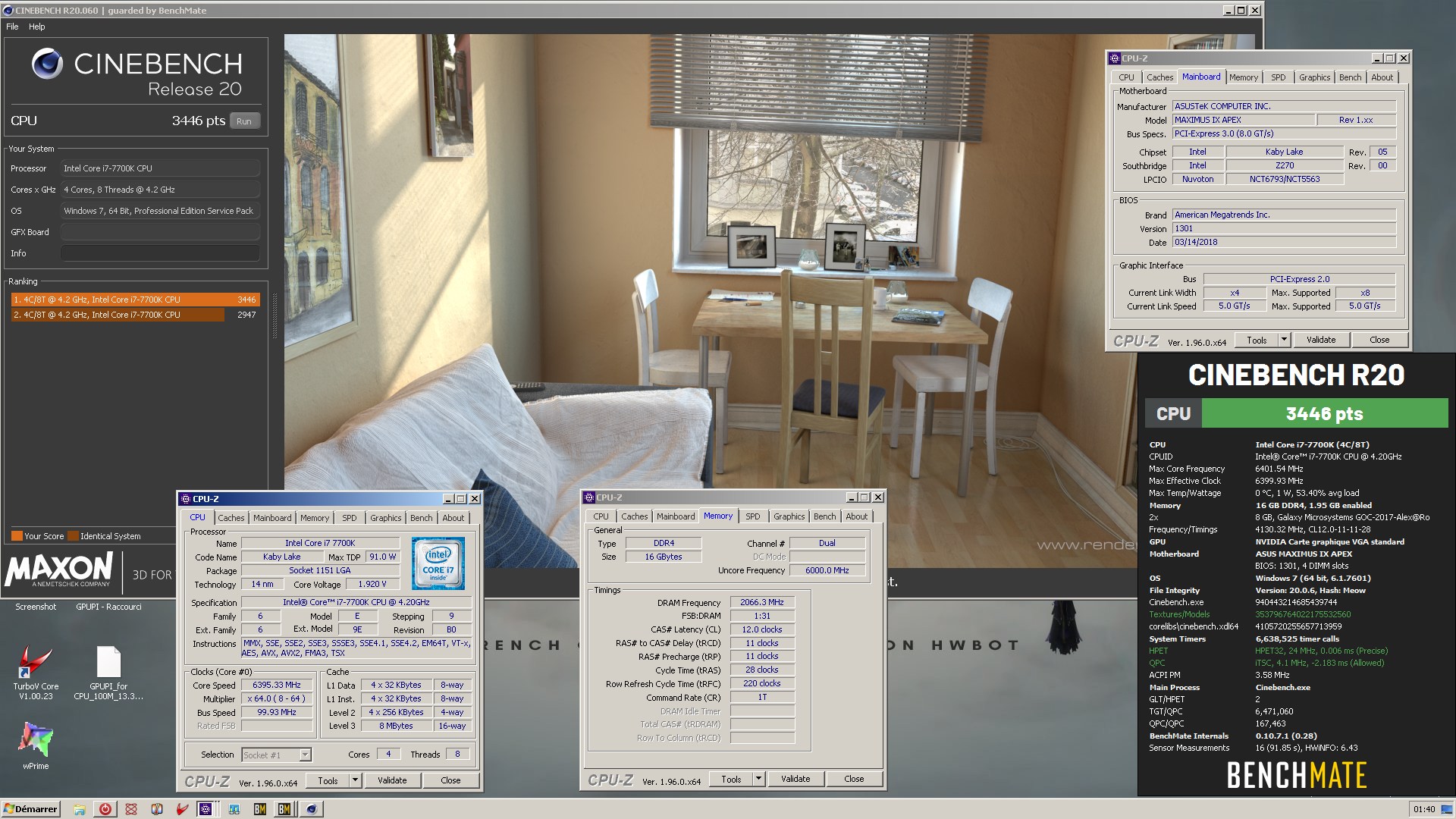Click the Core Speed value 6395.33 MHz
This screenshot has width=1456, height=819.
(277, 685)
